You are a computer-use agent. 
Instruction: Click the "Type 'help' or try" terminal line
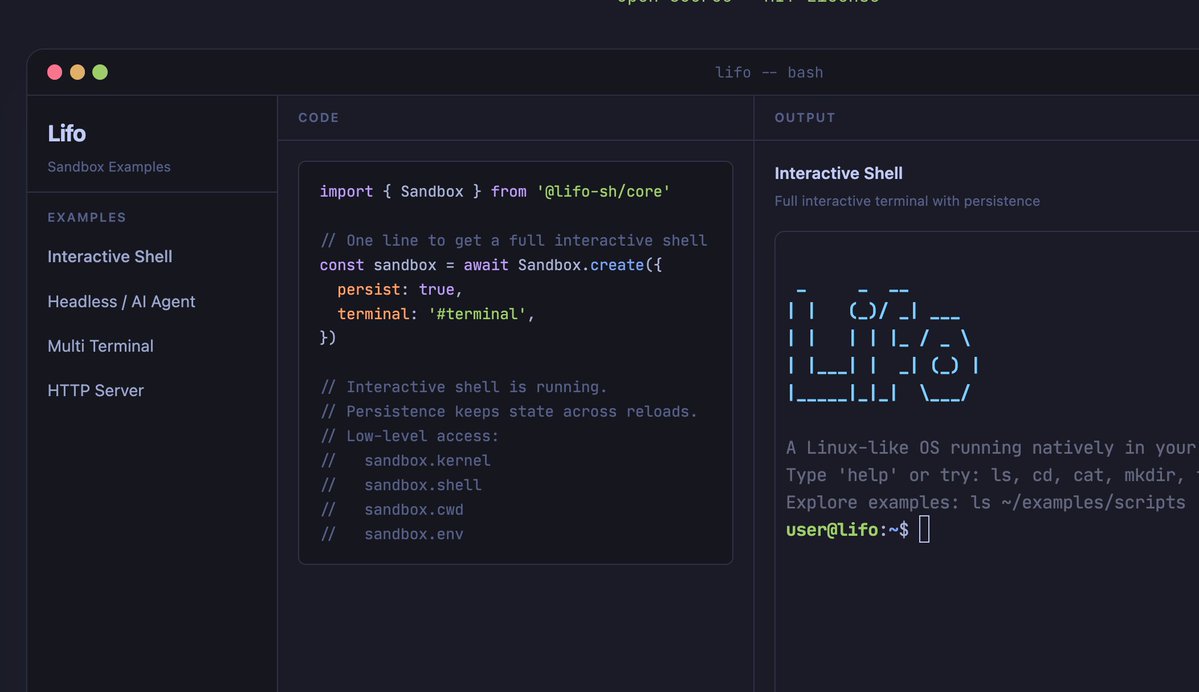click(x=992, y=476)
